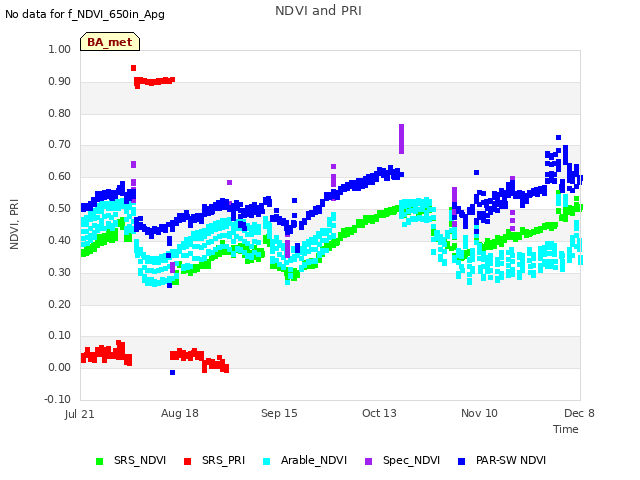
Task: Click the -0.10 y-axis tick label
Action: (58, 399)
